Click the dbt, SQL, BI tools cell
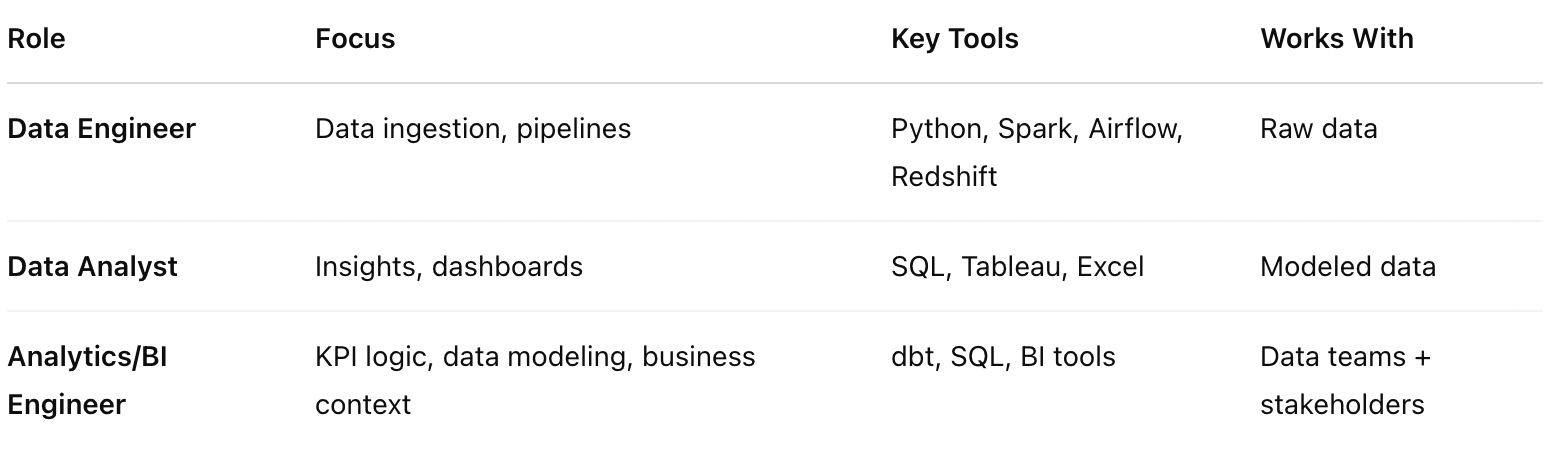This screenshot has height=468, width=1548. pos(1003,357)
